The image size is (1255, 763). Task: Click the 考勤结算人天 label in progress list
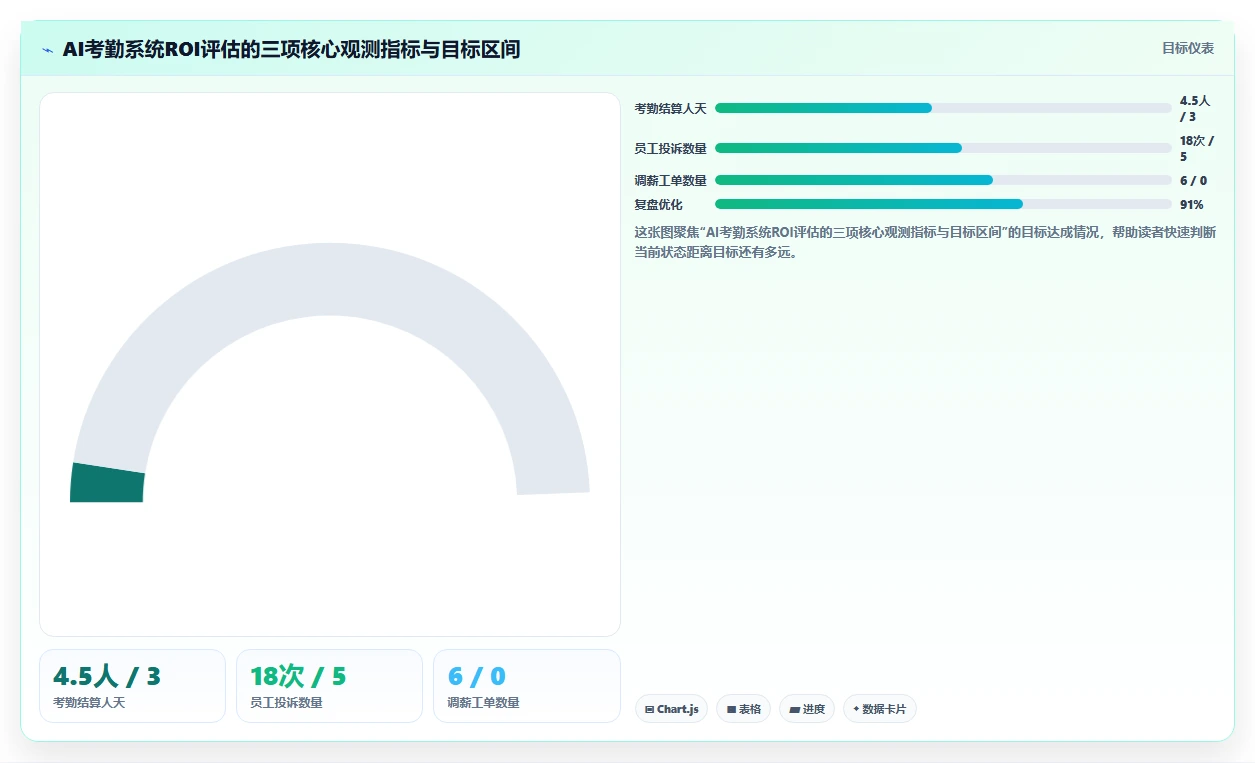(670, 108)
